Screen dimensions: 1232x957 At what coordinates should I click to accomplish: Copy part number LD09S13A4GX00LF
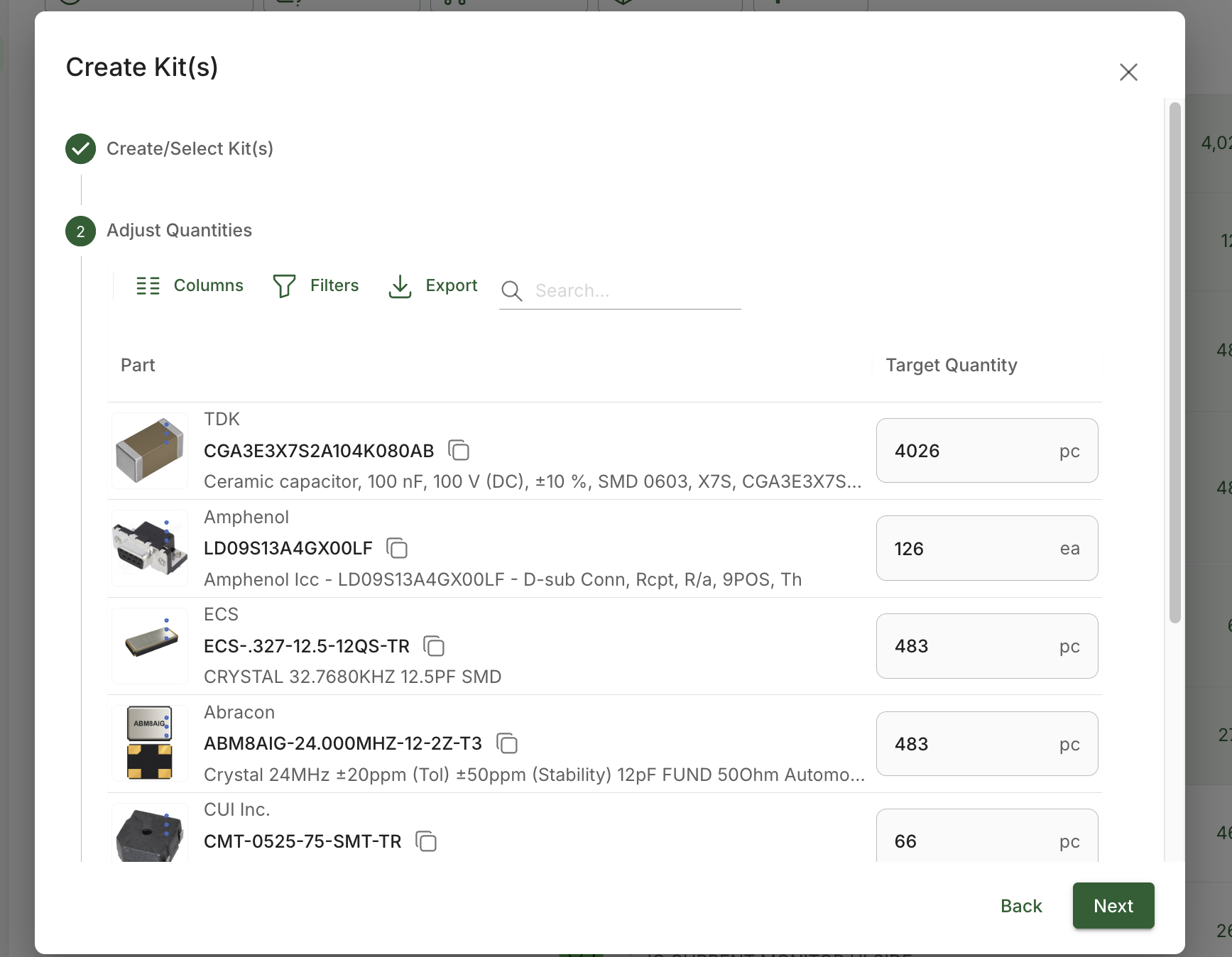tap(397, 548)
